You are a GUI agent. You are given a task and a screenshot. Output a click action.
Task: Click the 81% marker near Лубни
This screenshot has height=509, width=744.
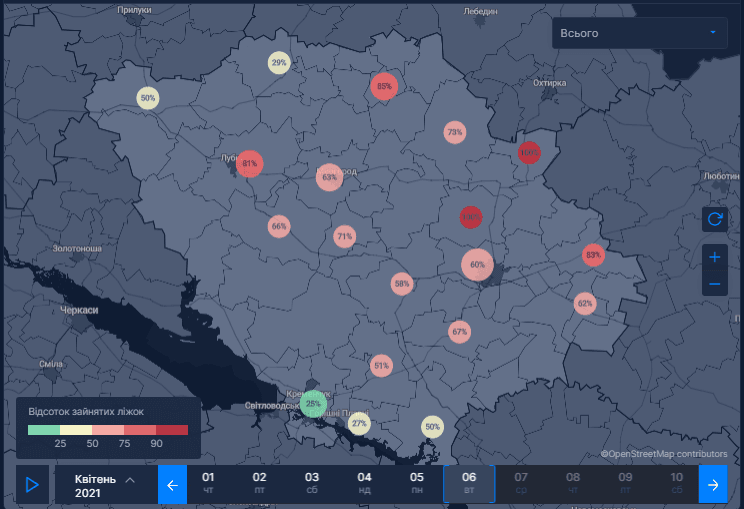250,164
